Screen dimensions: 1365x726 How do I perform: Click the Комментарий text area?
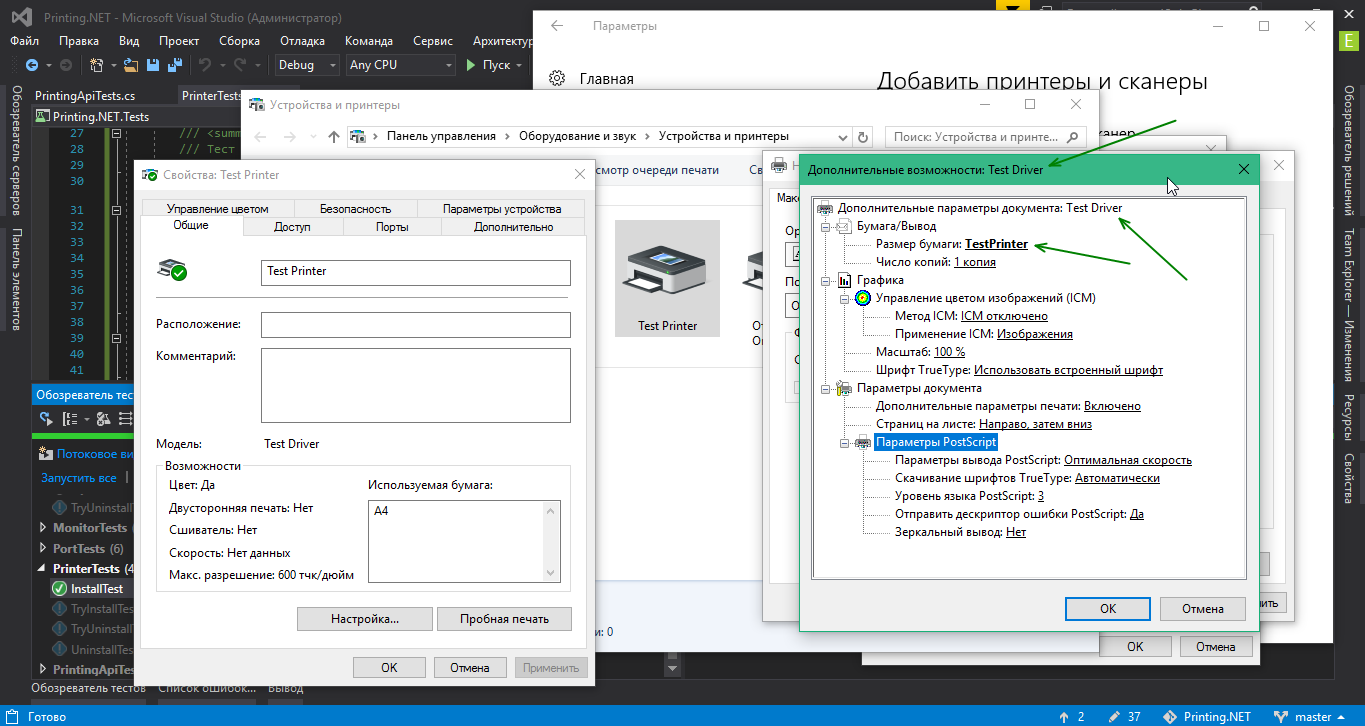[x=416, y=386]
